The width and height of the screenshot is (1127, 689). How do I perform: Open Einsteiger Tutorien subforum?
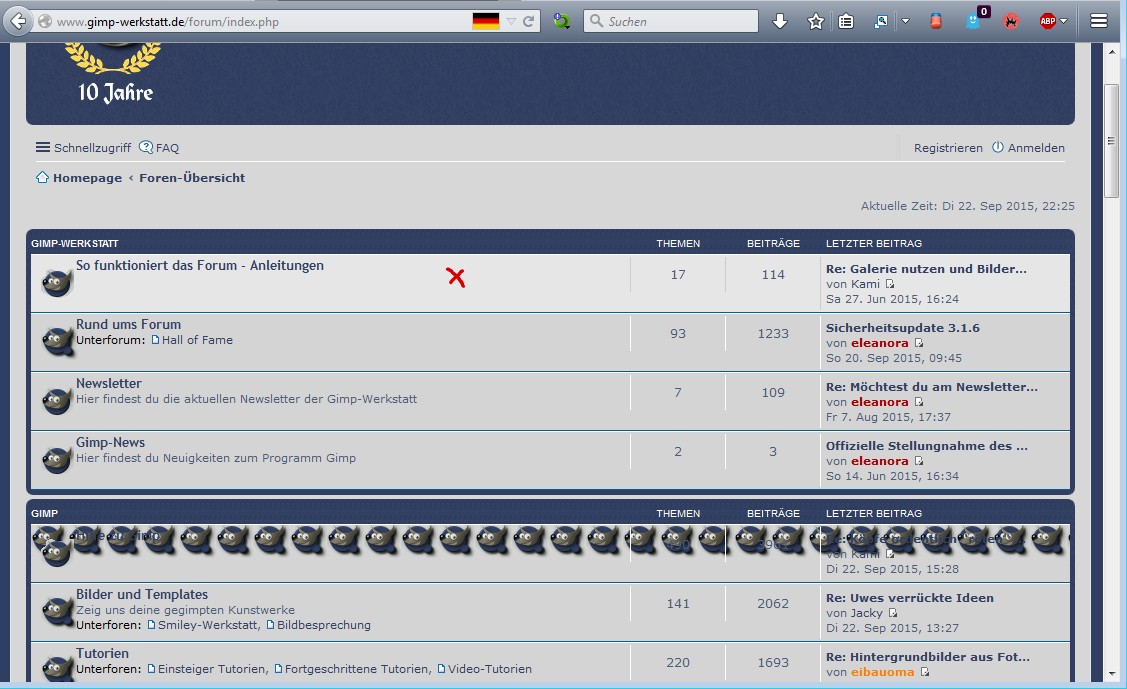click(212, 669)
